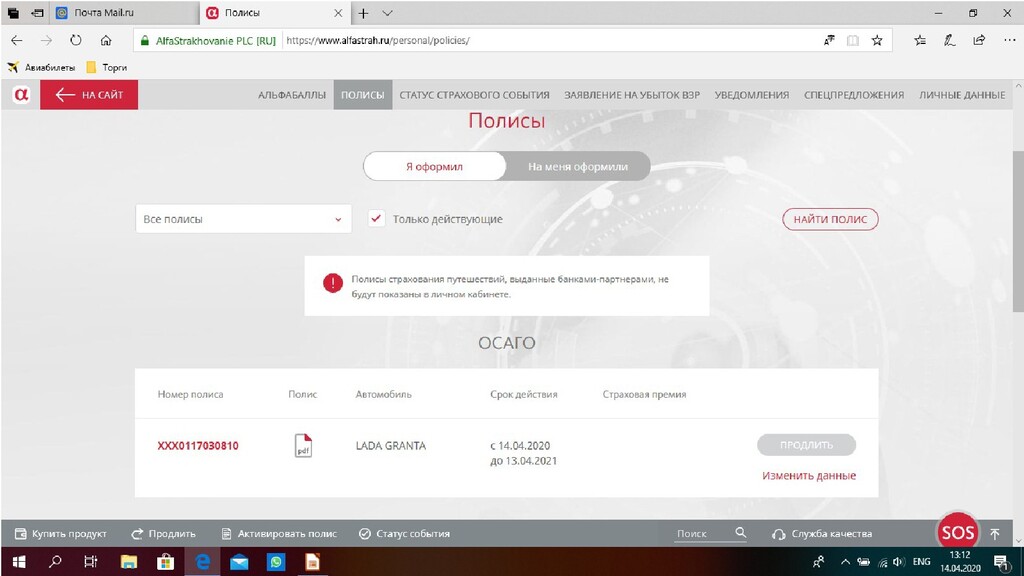Click the LADA GRANTA cell
Viewport: 1024px width, 576px height.
pyautogui.click(x=391, y=445)
